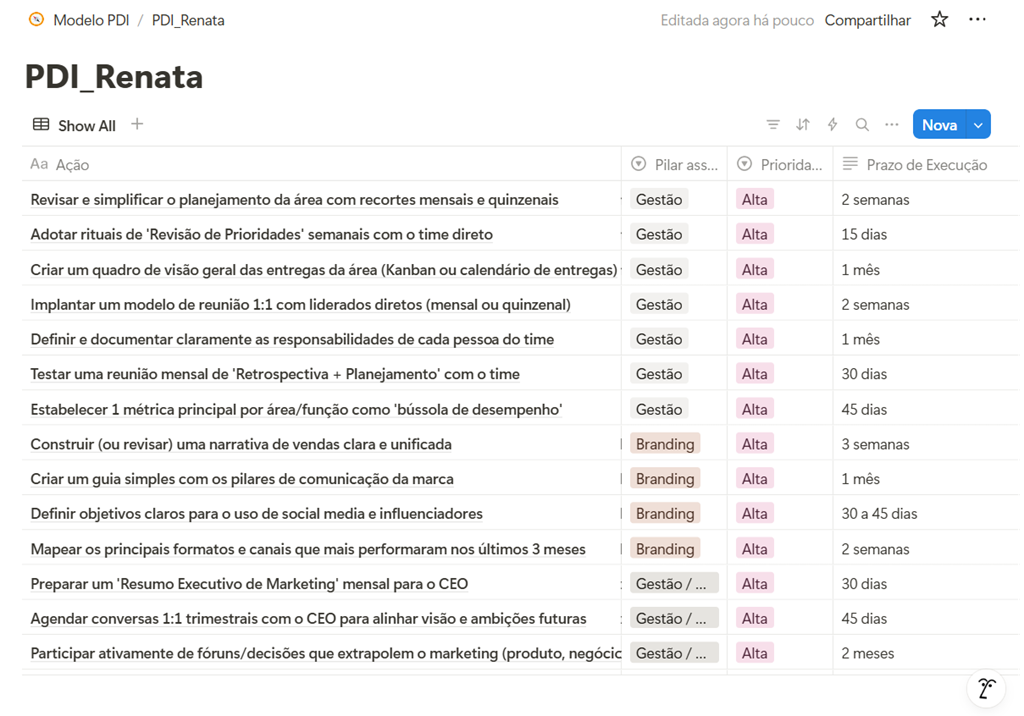Screen dimensions: 1024x716
Task: Open row 'Mapear os principais formatos e canais'
Action: click(x=308, y=549)
